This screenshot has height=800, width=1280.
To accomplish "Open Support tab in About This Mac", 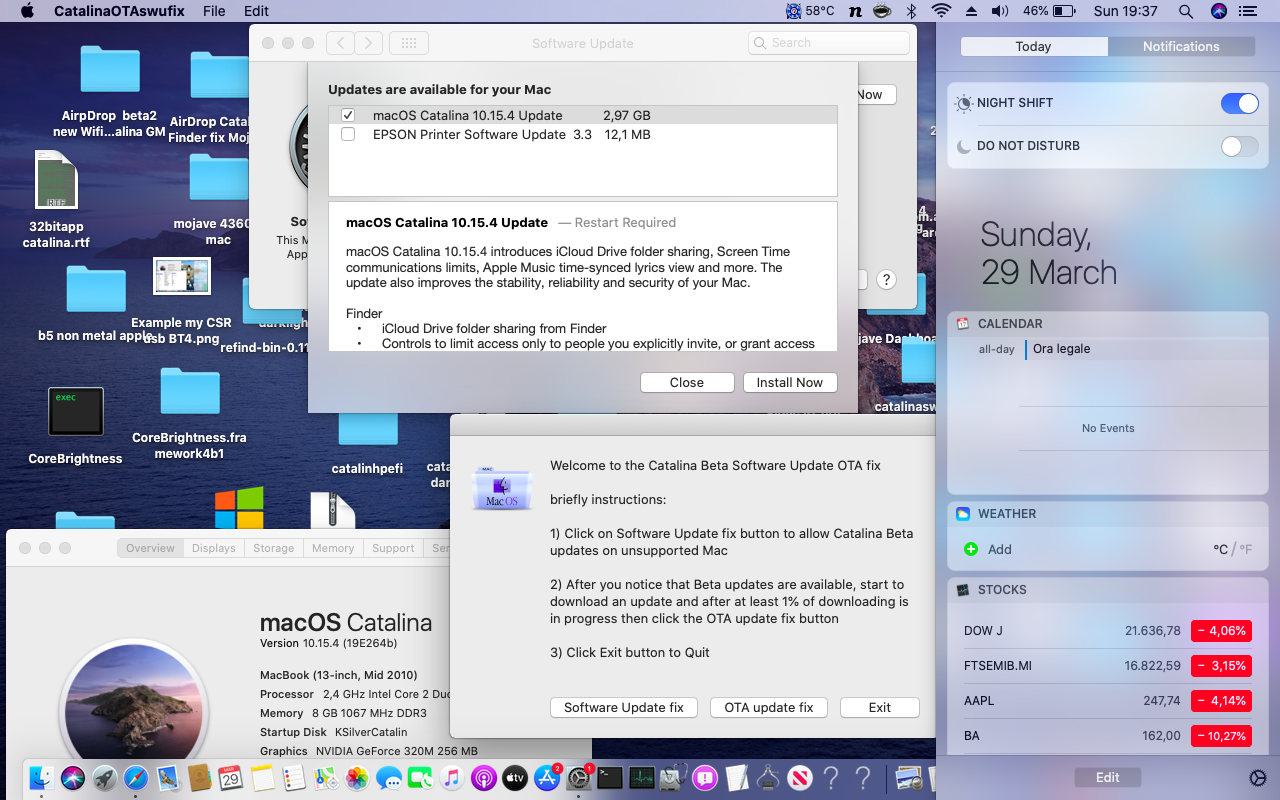I will point(393,548).
